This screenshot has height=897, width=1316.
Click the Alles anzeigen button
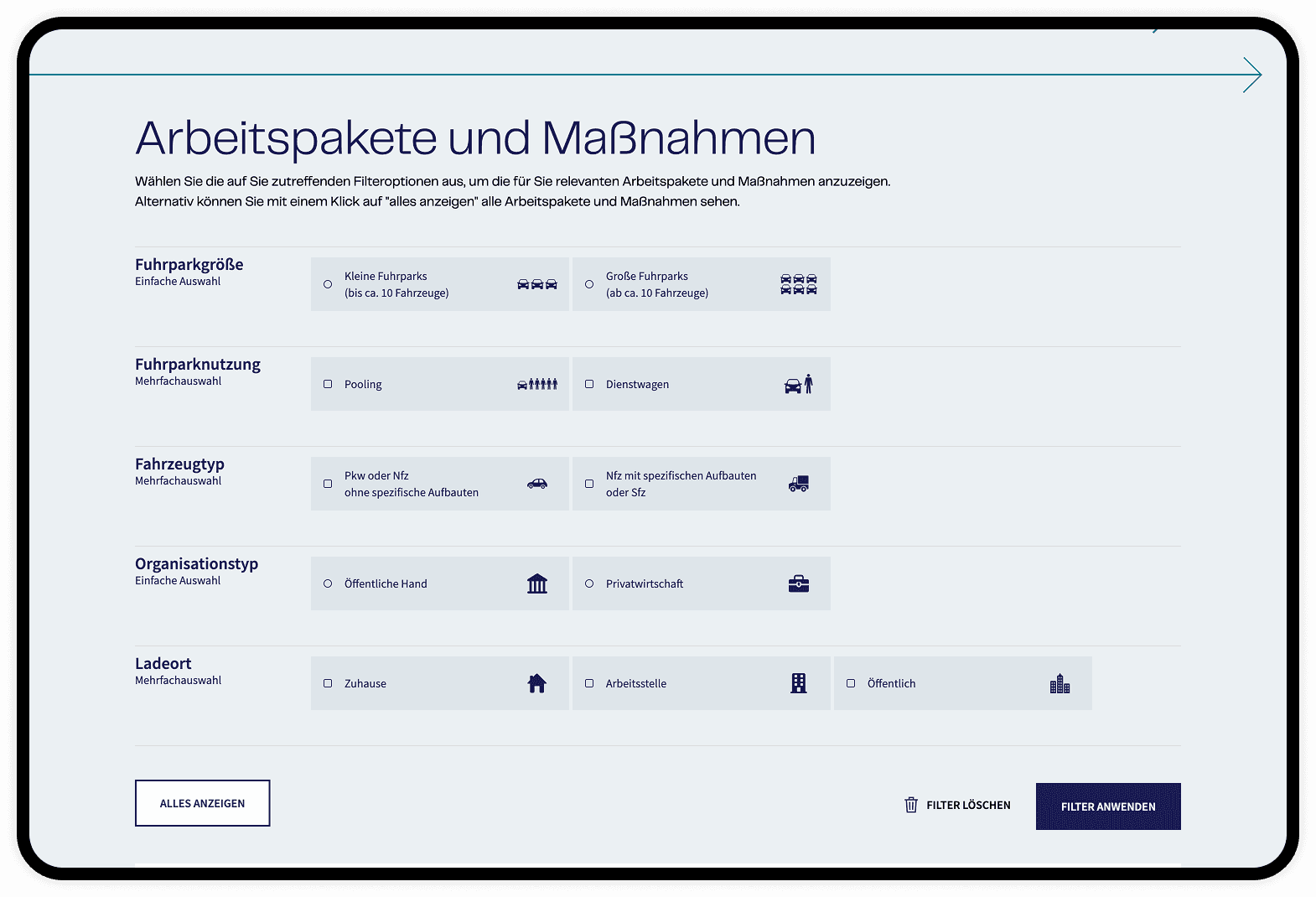tap(203, 803)
